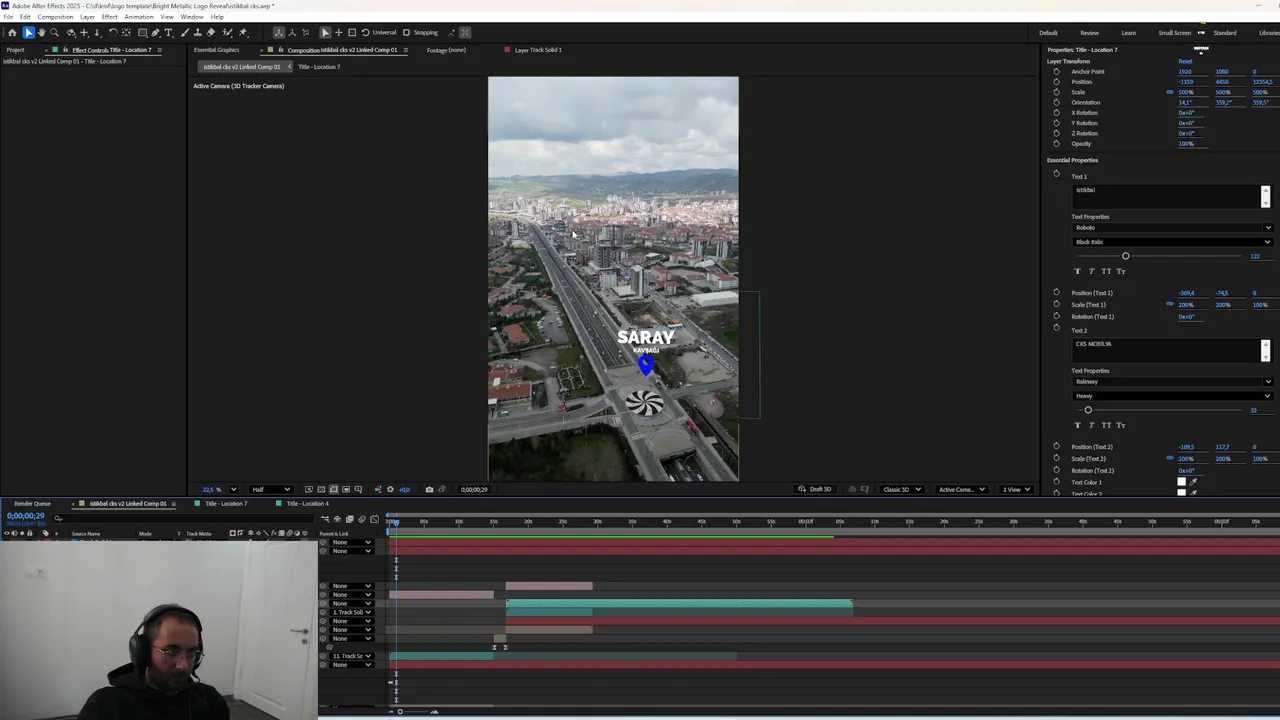This screenshot has height=720, width=1280.
Task: Choose the Puppet Pin tool
Action: coord(243,33)
